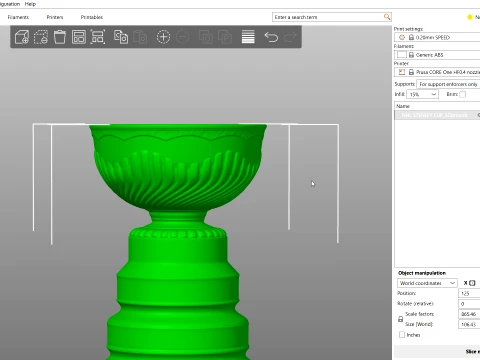
Task: Enable the Inches checkbox
Action: tap(402, 335)
